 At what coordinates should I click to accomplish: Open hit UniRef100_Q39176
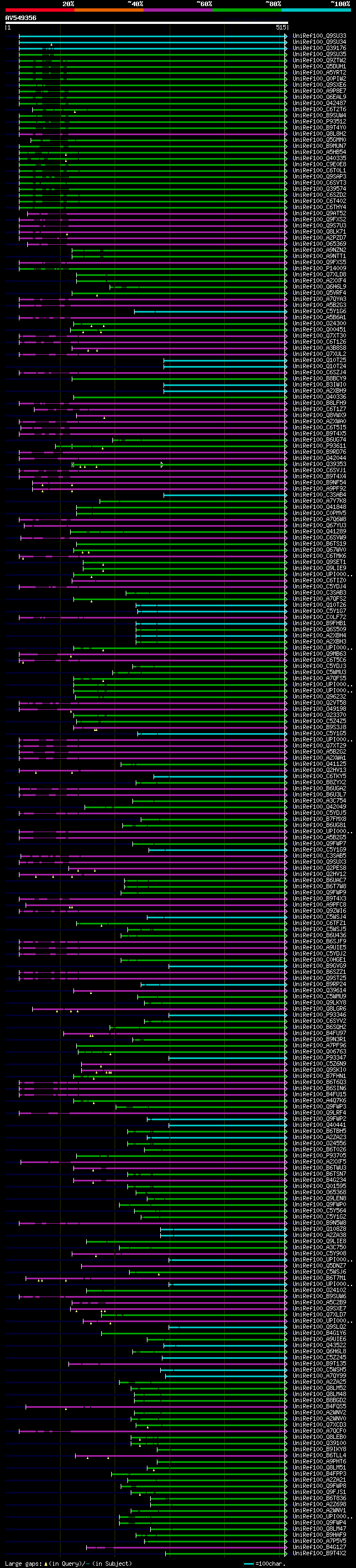tap(319, 48)
